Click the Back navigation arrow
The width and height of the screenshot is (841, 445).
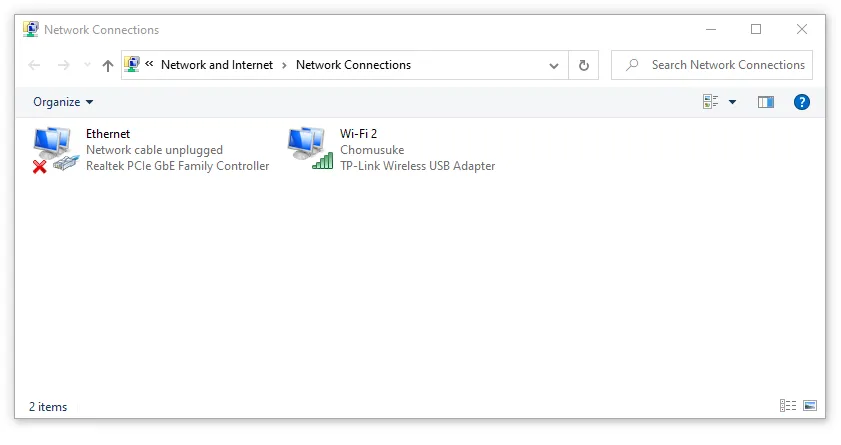click(34, 65)
